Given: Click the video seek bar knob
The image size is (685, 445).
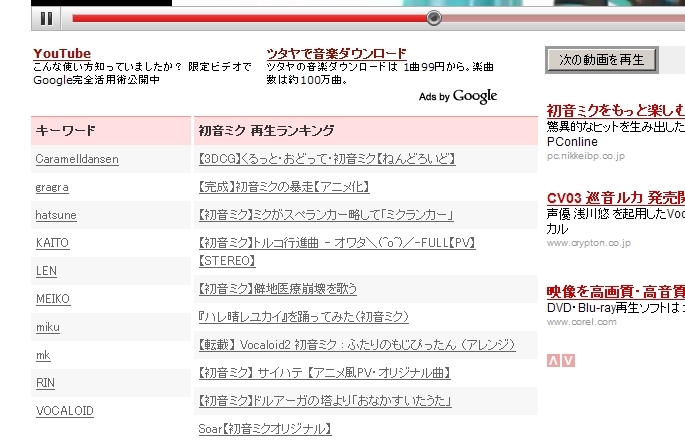Looking at the screenshot, I should point(434,18).
